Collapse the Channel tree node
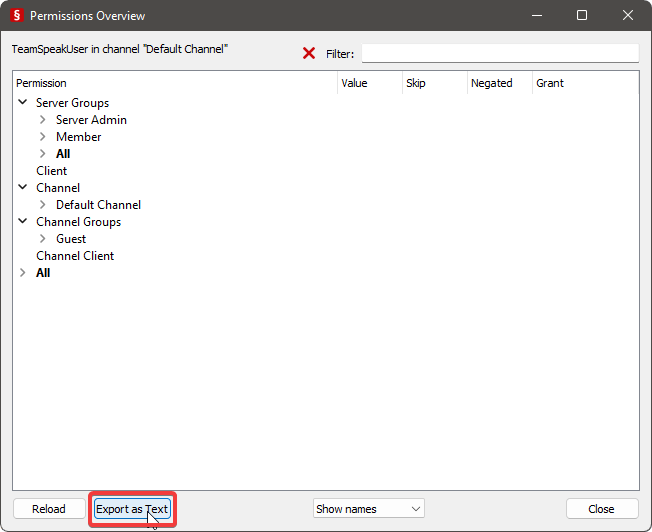 23,188
